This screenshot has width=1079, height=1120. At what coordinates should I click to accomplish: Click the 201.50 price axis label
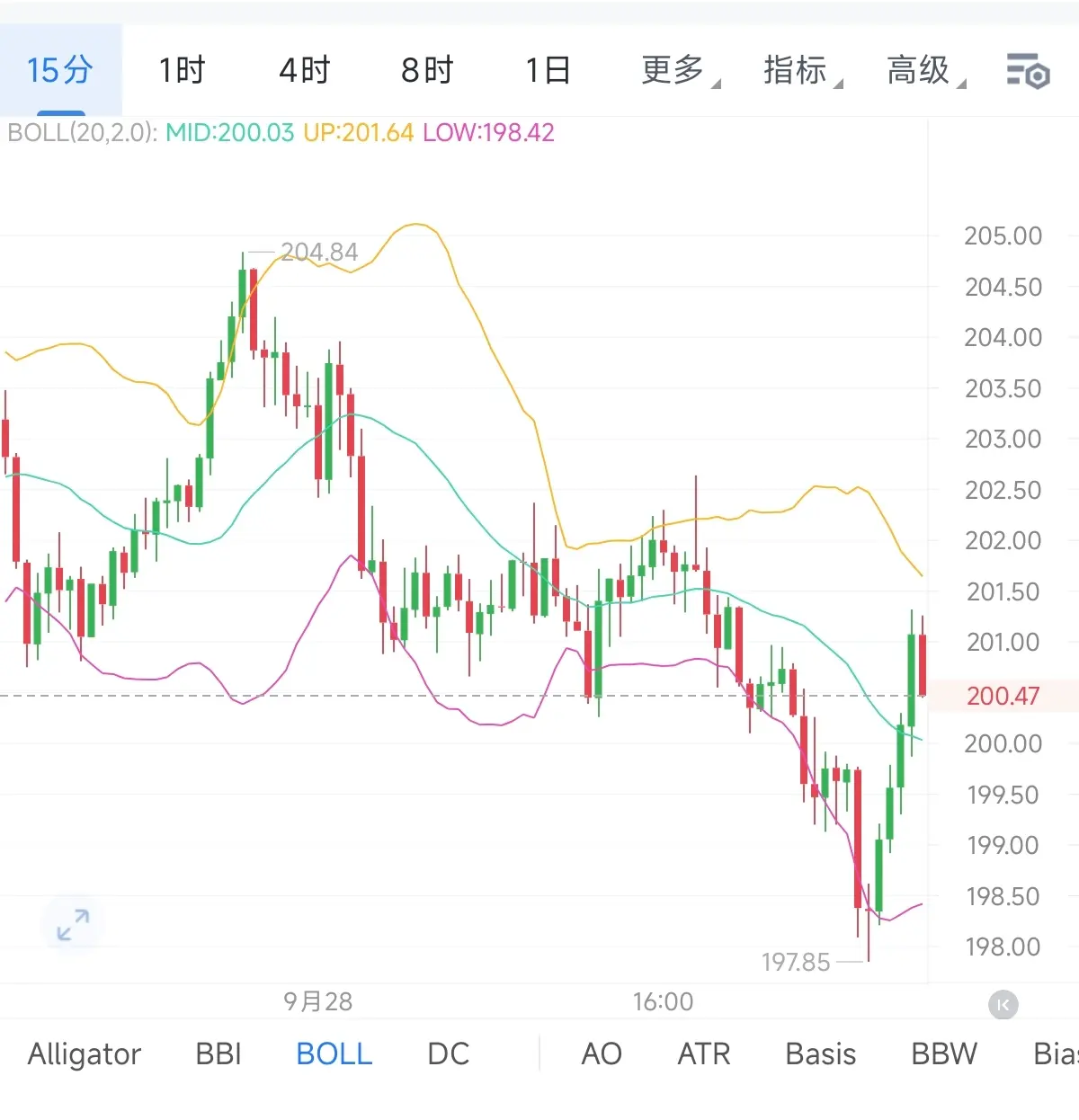coord(1003,591)
